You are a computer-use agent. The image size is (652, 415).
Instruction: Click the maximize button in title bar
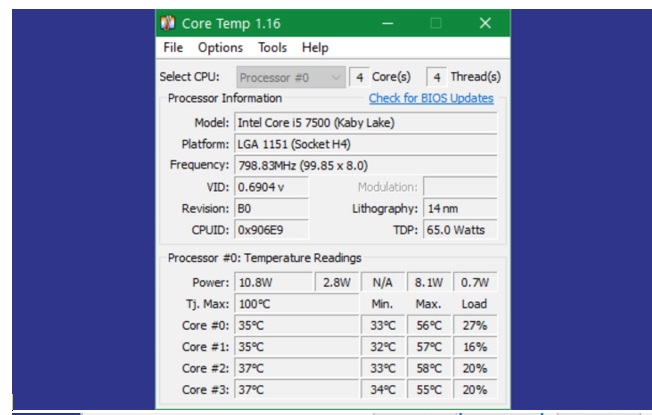tap(436, 23)
